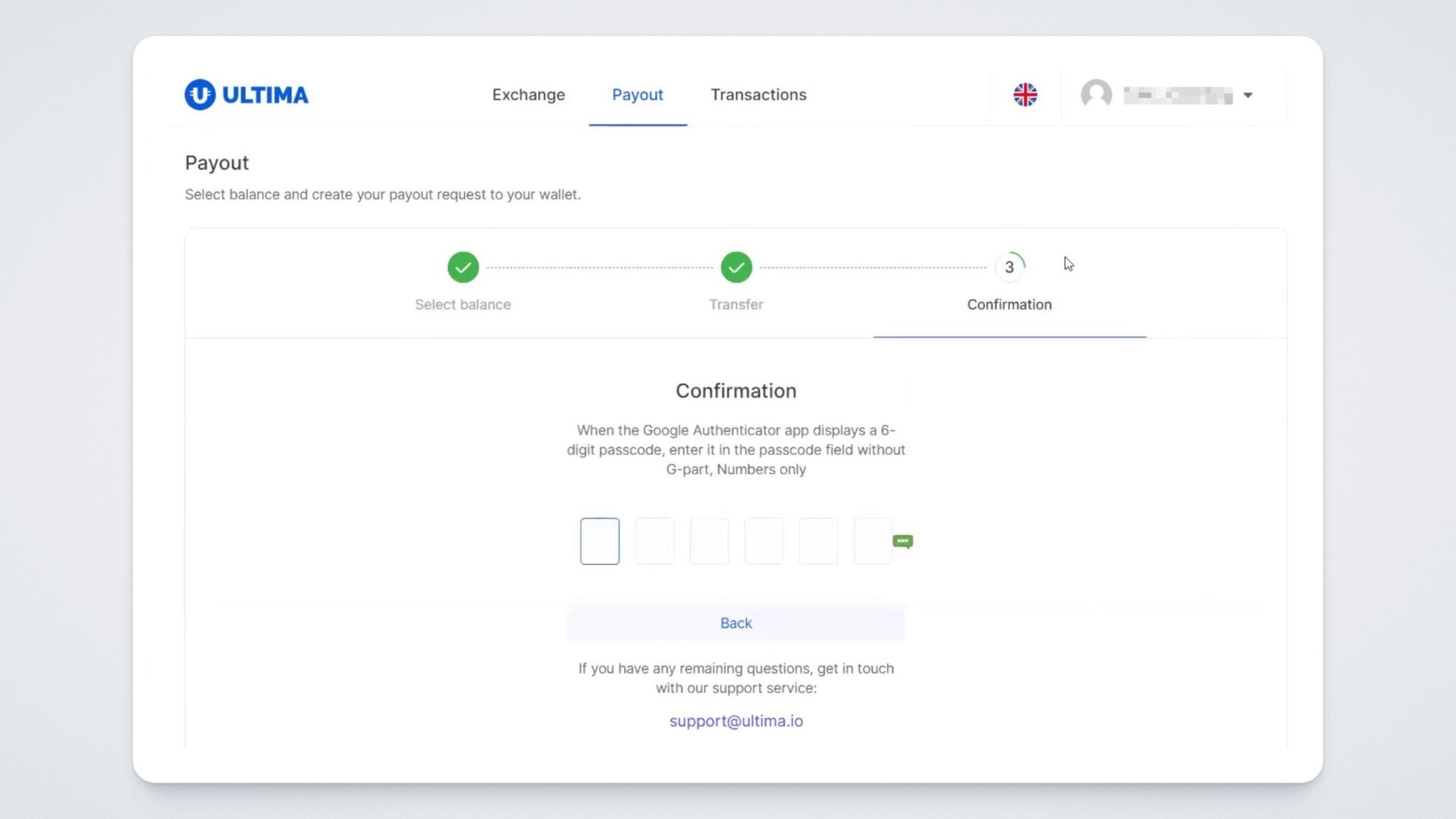This screenshot has height=819, width=1456.
Task: Open language selector UK flag
Action: tap(1025, 95)
